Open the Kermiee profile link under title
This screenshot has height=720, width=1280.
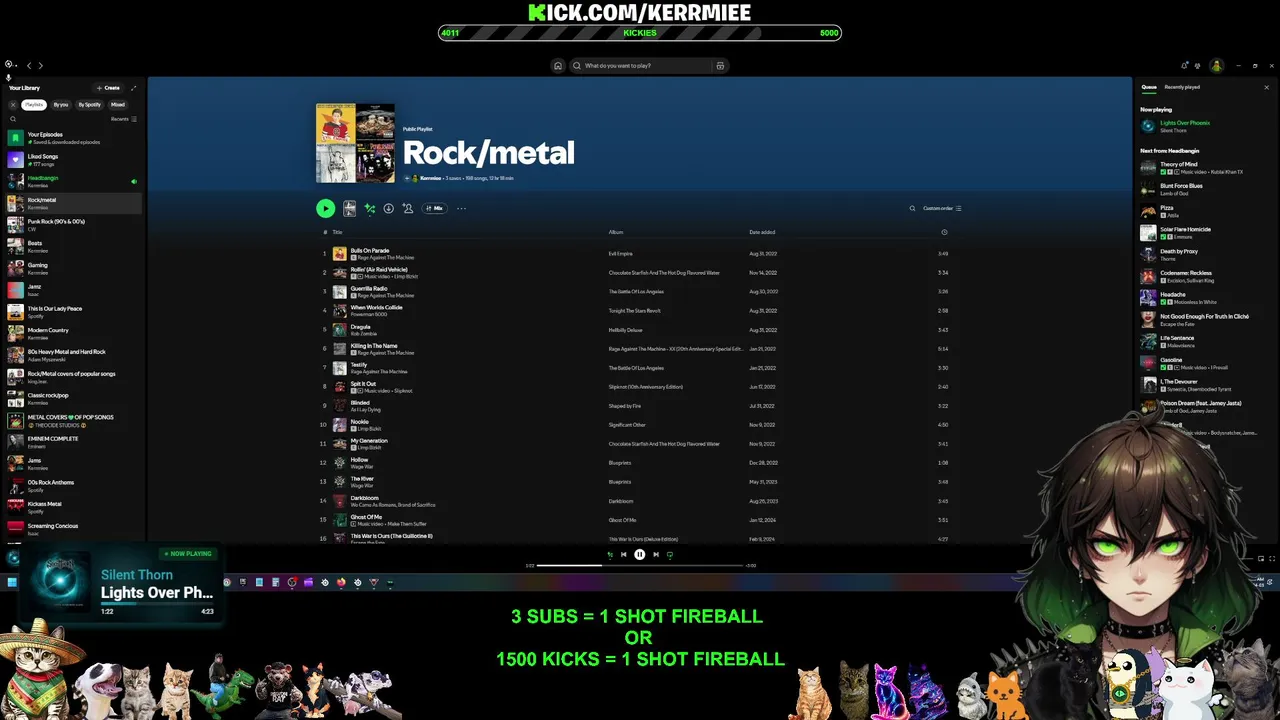pos(430,178)
